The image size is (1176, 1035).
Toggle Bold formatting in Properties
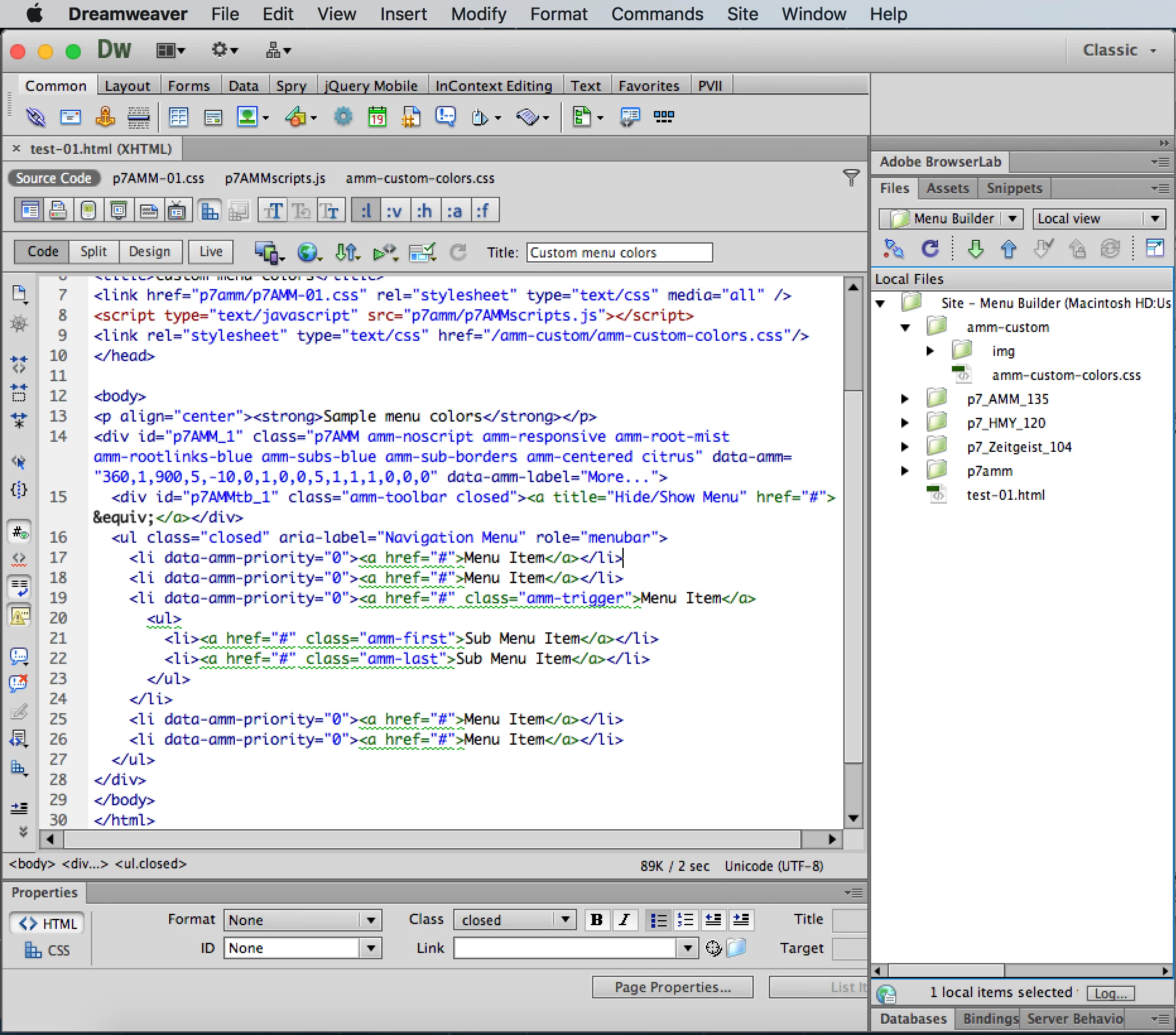tap(597, 920)
